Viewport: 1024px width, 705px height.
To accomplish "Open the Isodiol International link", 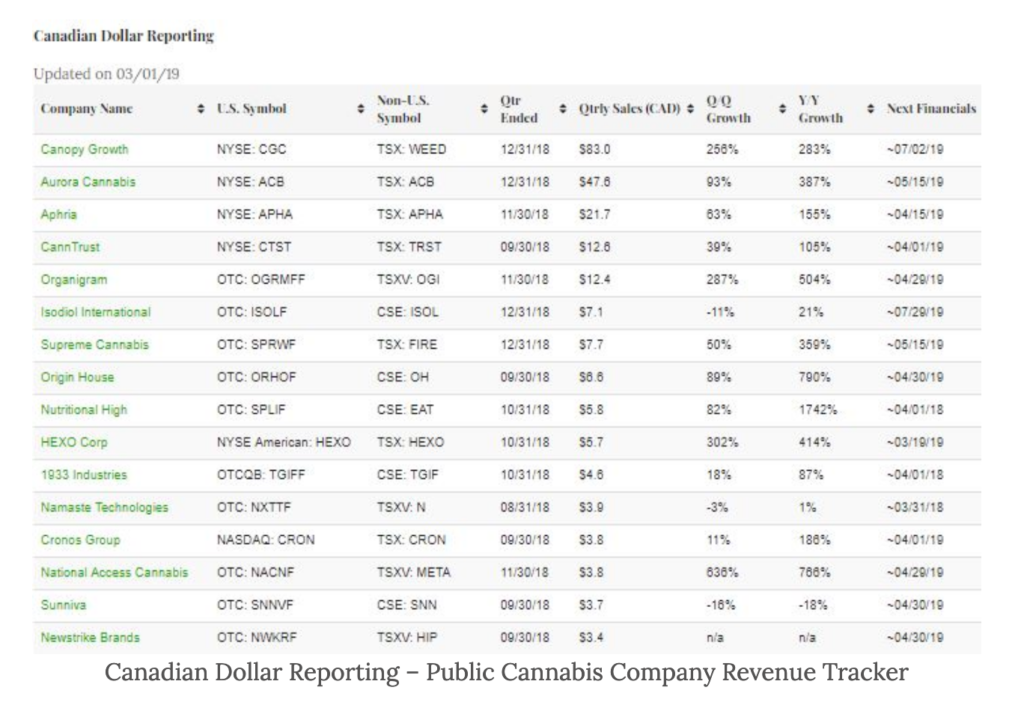I will tap(95, 312).
